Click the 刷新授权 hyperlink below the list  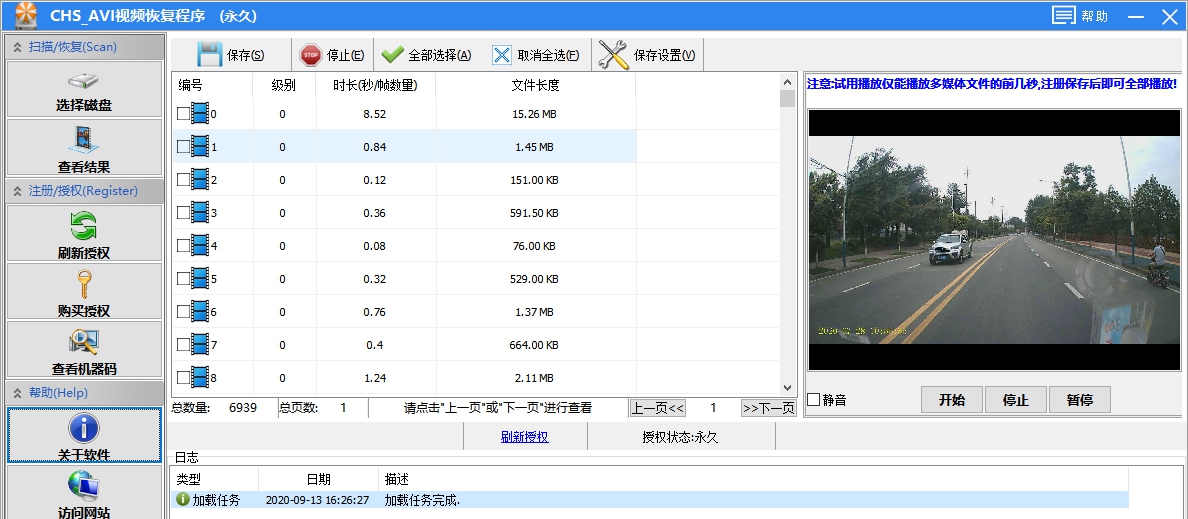tap(524, 437)
